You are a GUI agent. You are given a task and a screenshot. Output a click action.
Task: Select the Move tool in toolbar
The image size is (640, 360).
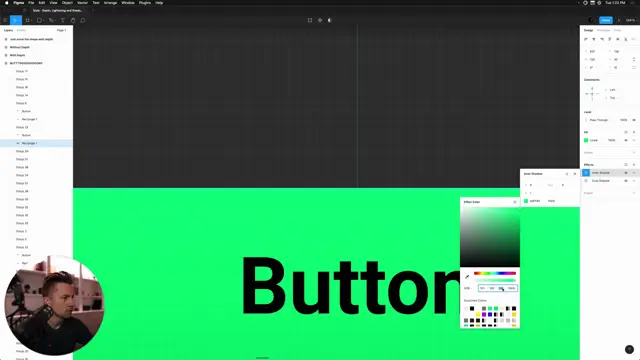(16, 20)
